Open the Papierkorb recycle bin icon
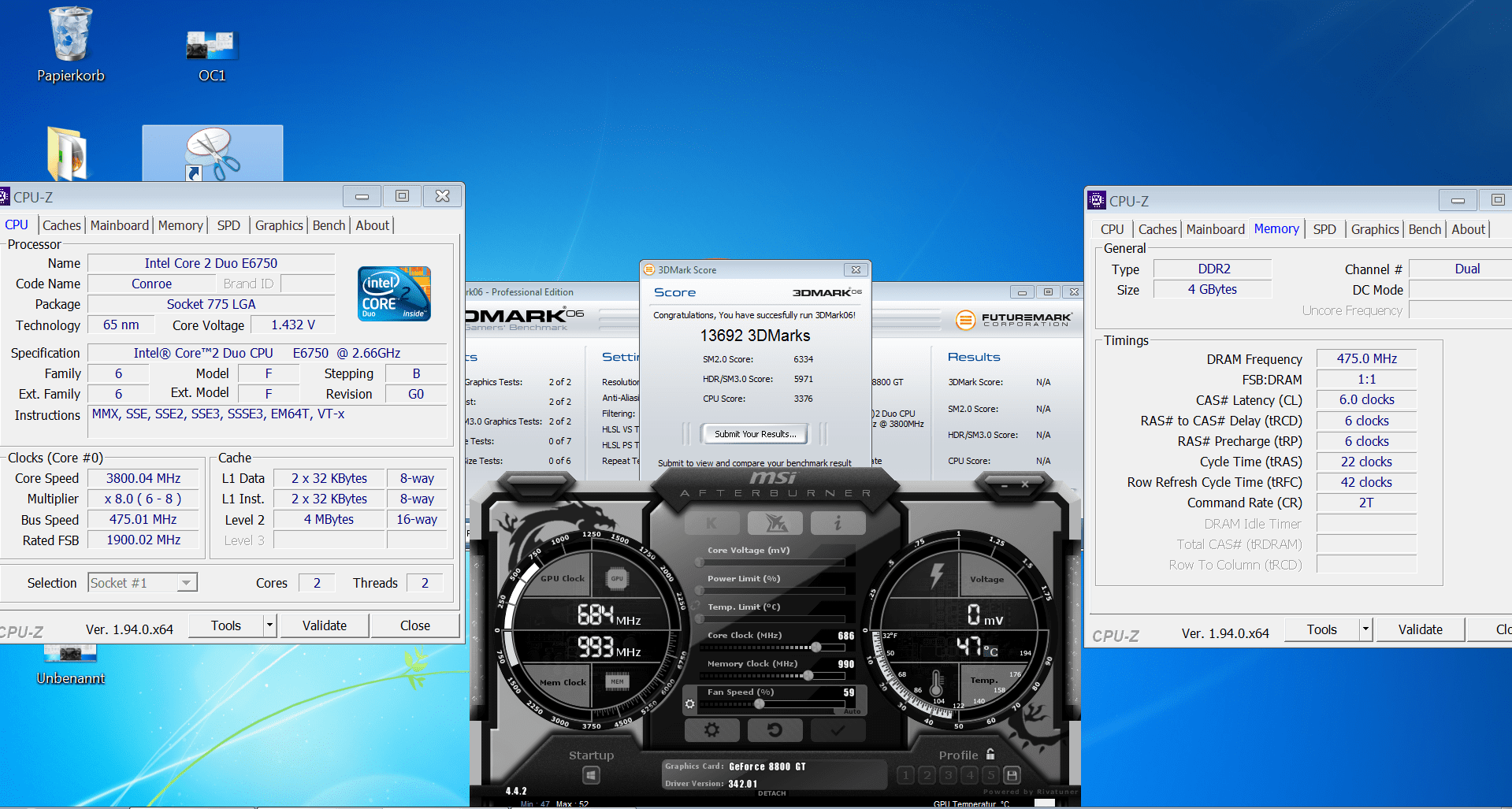The image size is (1512, 809). (x=71, y=44)
